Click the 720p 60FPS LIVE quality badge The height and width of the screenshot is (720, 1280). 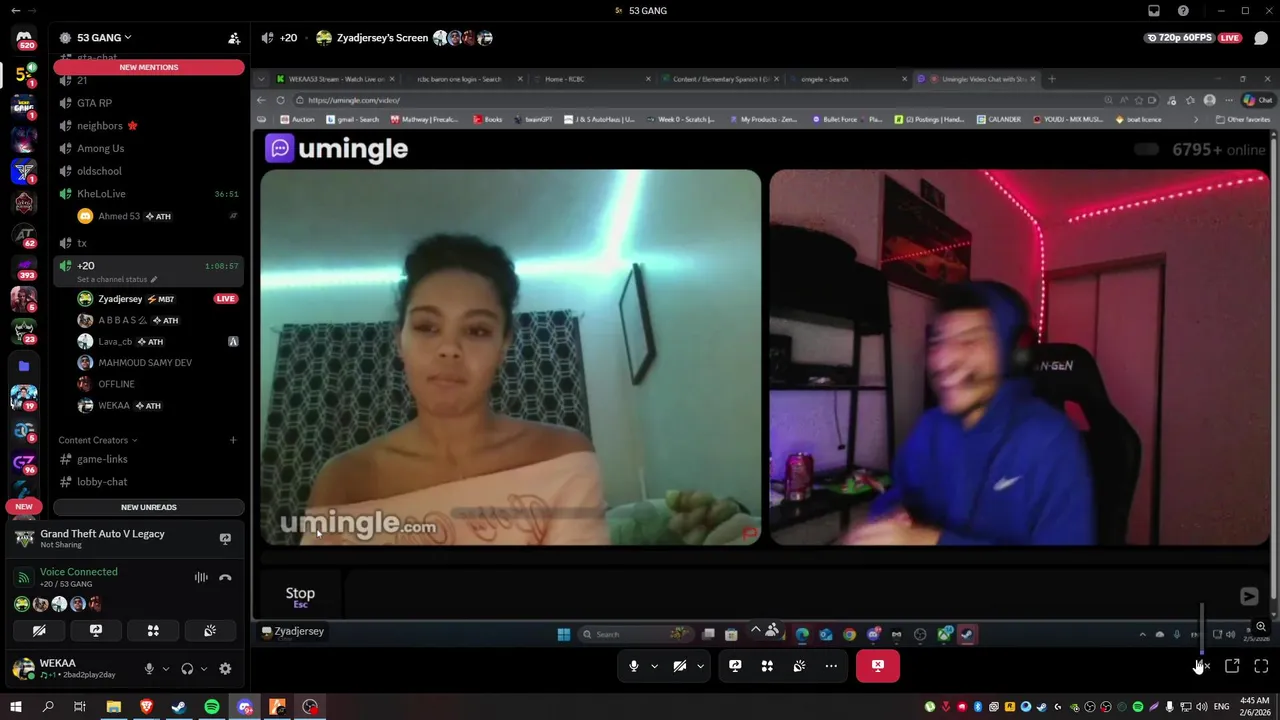tap(1193, 38)
